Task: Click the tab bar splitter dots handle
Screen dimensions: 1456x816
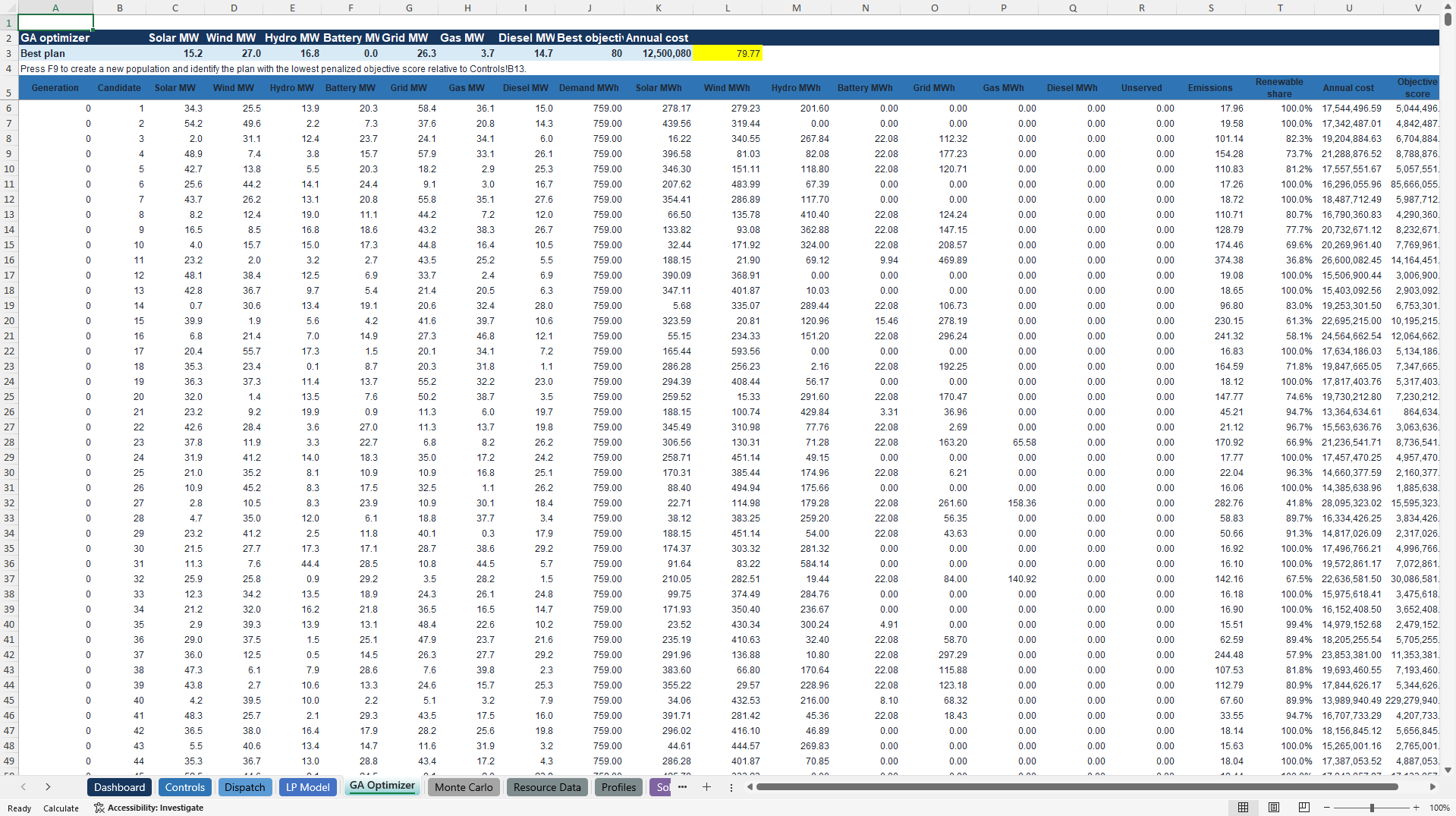Action: [731, 787]
